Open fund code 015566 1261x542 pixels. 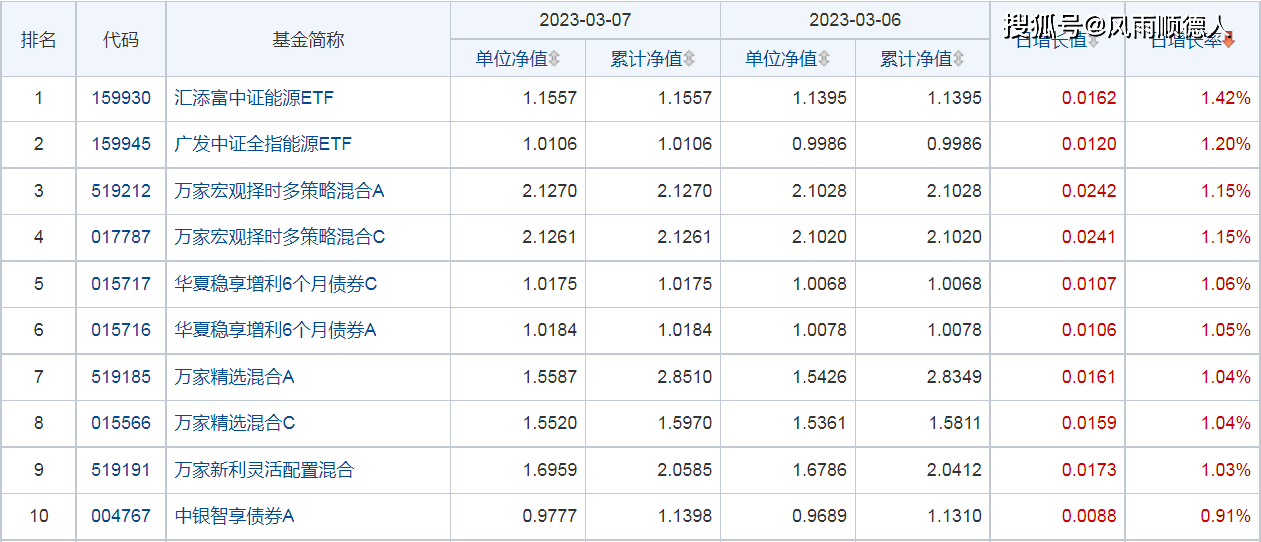coord(121,423)
